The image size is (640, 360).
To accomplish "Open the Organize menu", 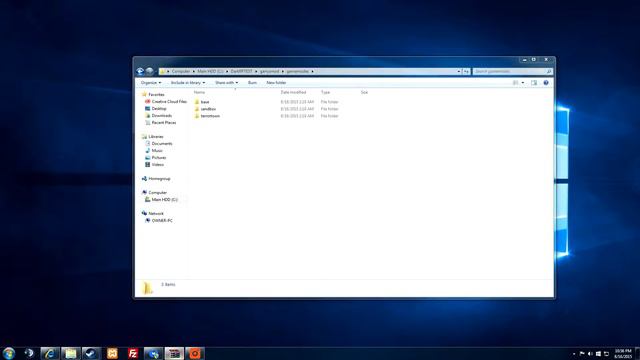I will 151,83.
